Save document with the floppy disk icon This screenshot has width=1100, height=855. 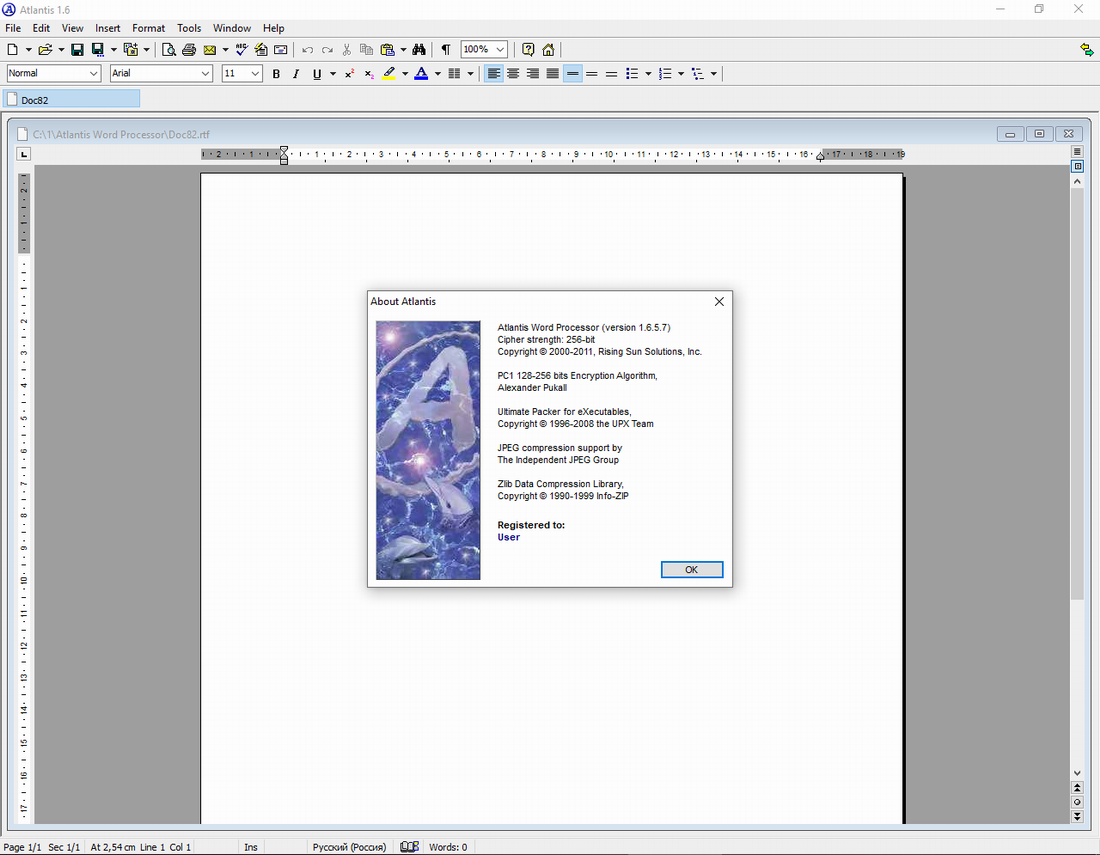77,50
